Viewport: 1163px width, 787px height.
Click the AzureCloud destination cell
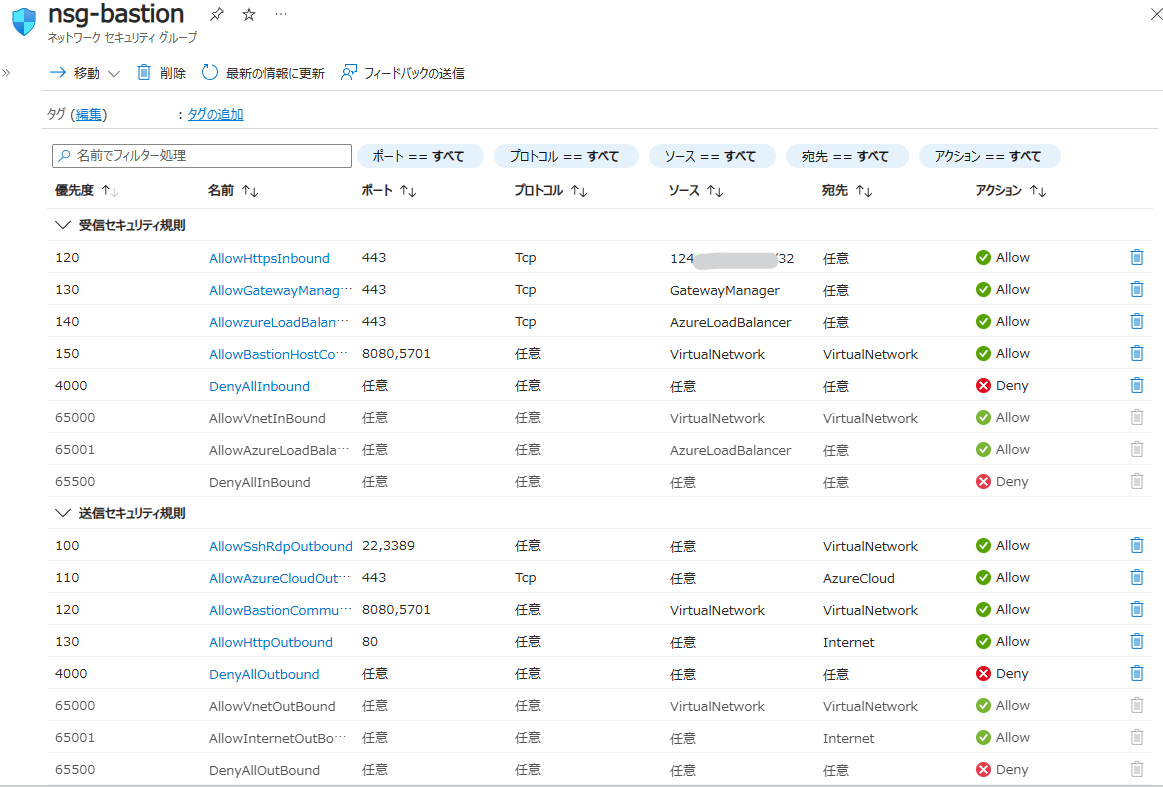tap(858, 579)
